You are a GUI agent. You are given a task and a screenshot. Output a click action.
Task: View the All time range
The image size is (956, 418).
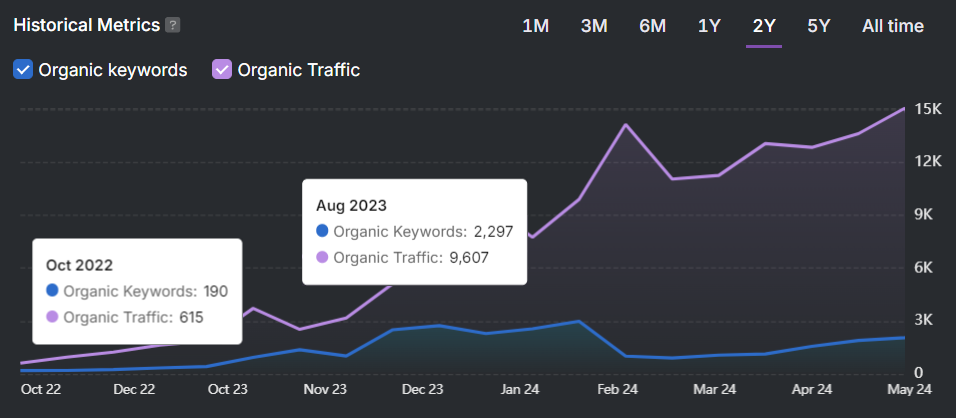click(x=892, y=26)
